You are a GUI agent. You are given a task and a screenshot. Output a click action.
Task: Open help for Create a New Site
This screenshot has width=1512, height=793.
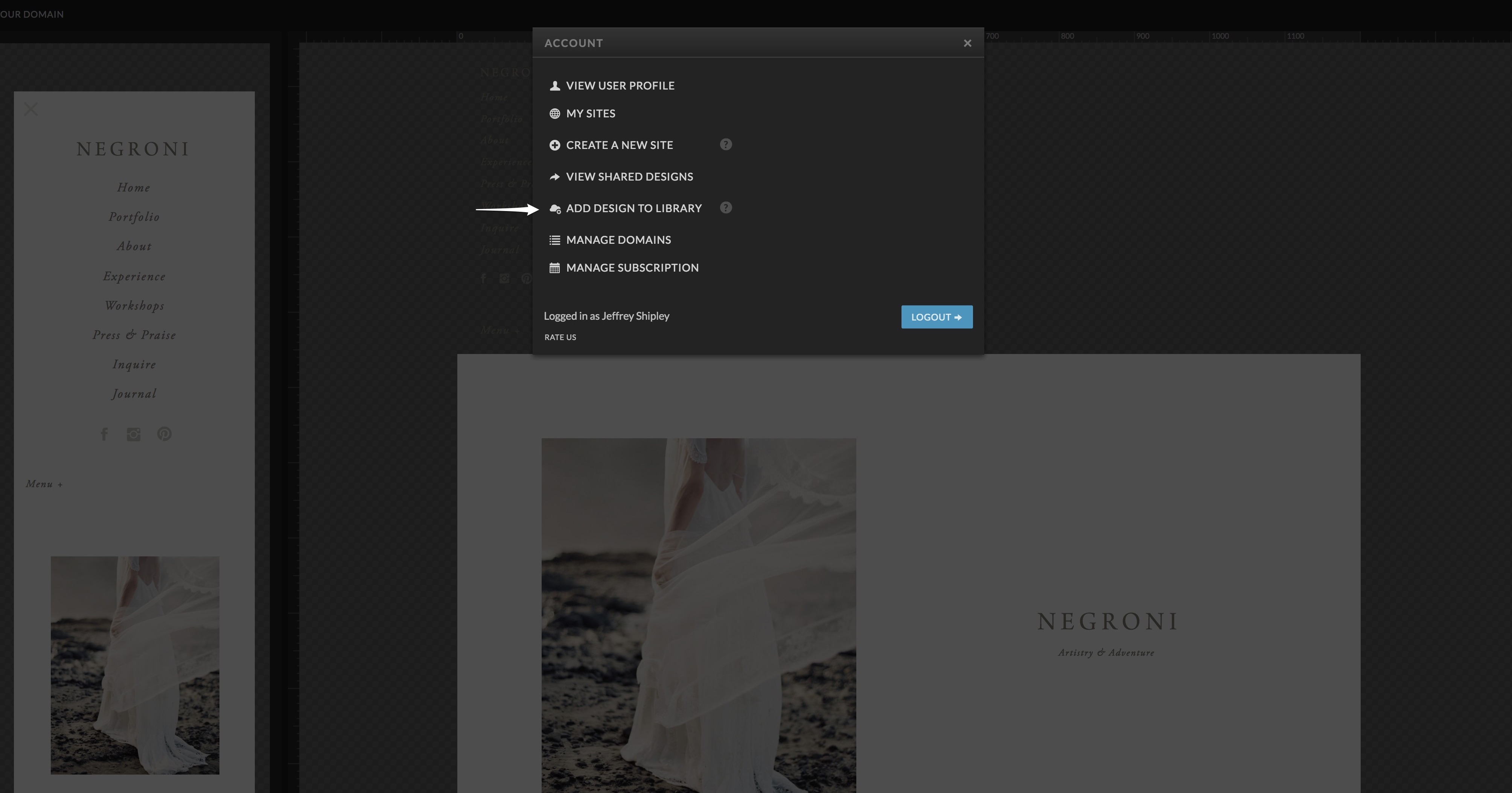point(725,144)
